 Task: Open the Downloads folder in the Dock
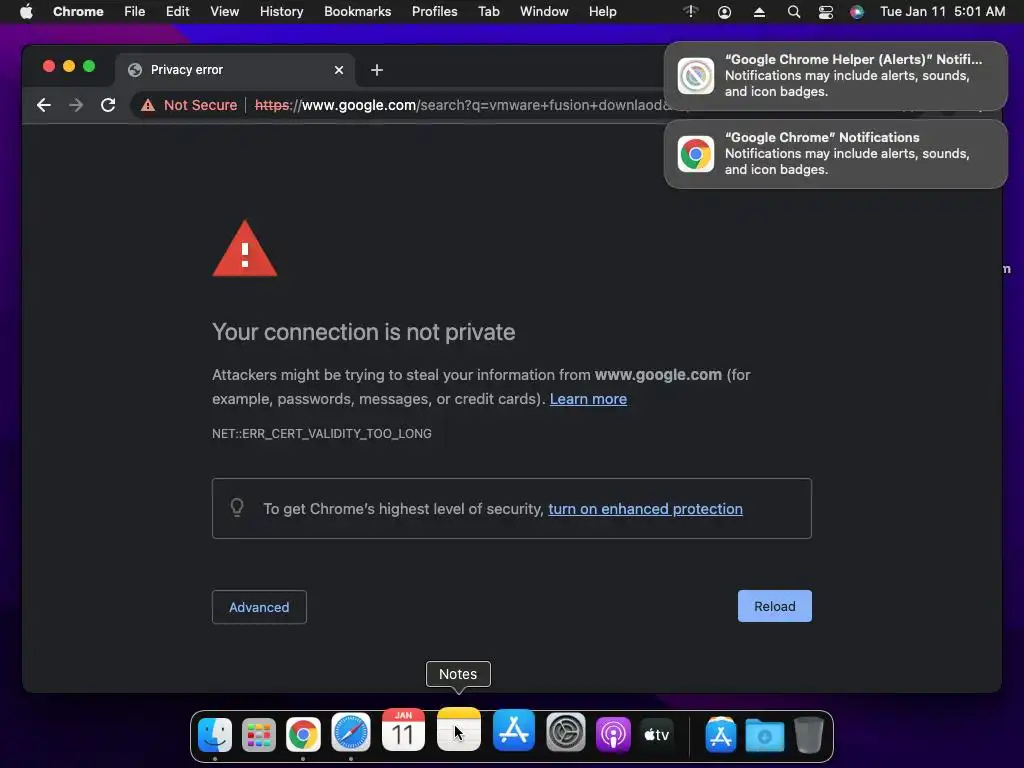click(x=765, y=736)
